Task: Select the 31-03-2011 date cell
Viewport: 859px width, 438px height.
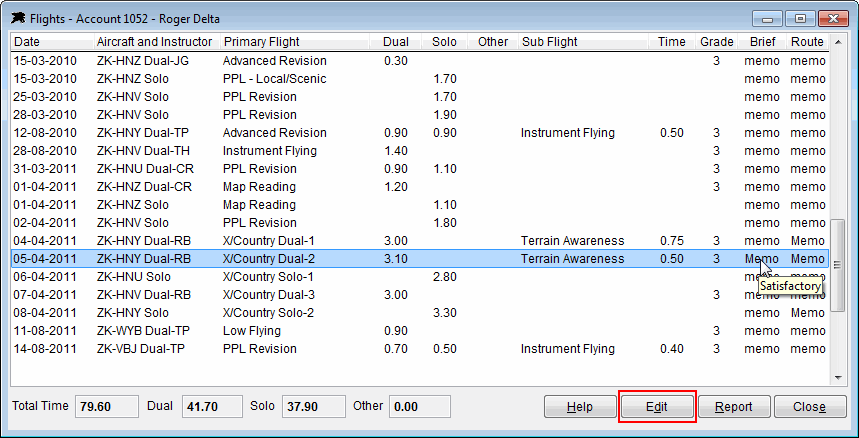Action: 45,169
